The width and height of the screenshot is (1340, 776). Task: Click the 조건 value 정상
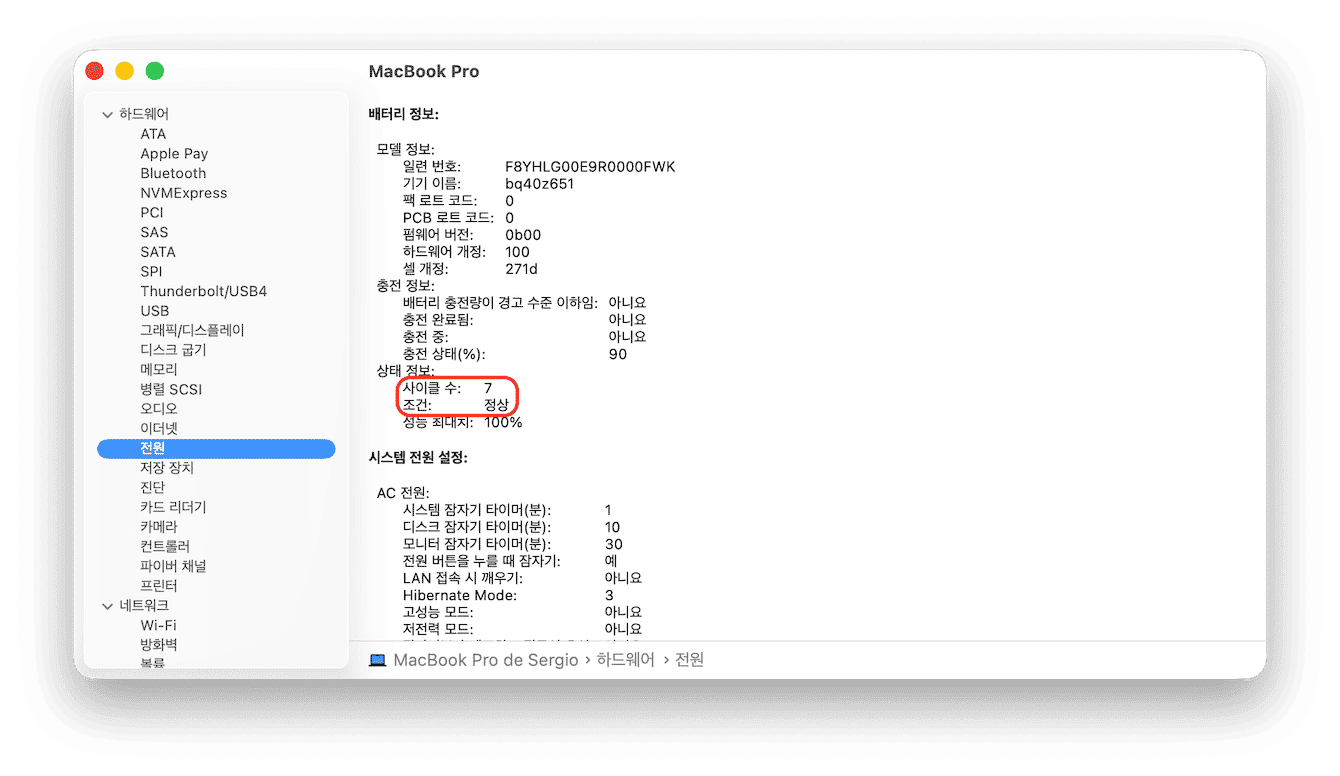[496, 405]
